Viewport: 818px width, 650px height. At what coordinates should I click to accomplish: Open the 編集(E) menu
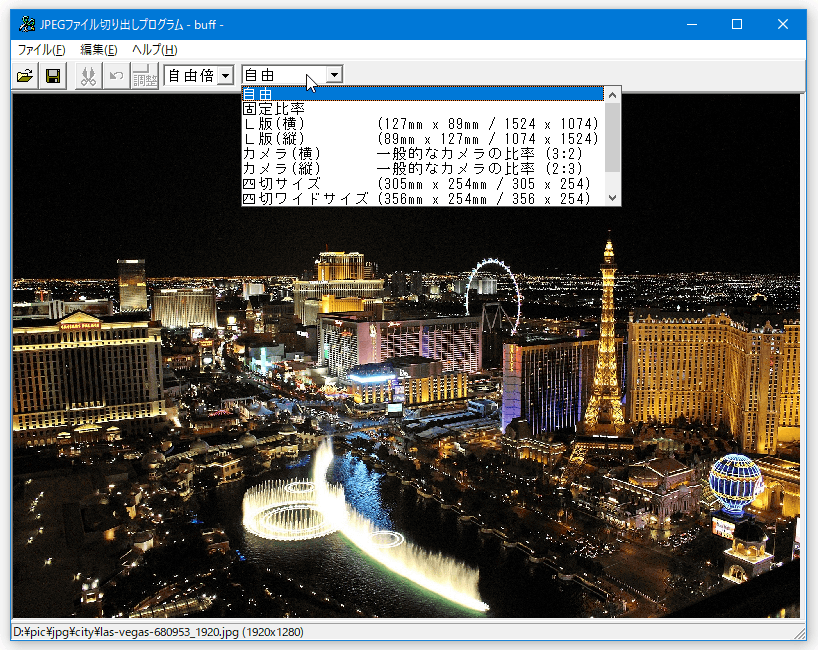point(99,50)
